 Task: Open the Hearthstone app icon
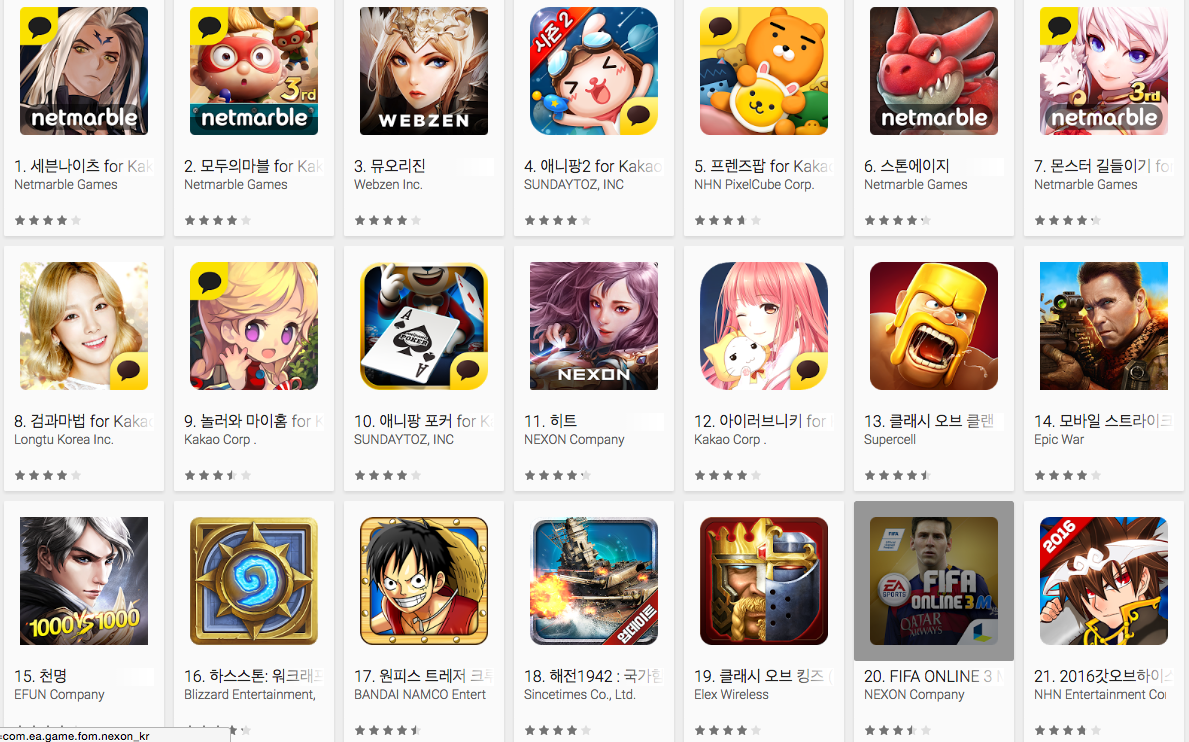(254, 581)
